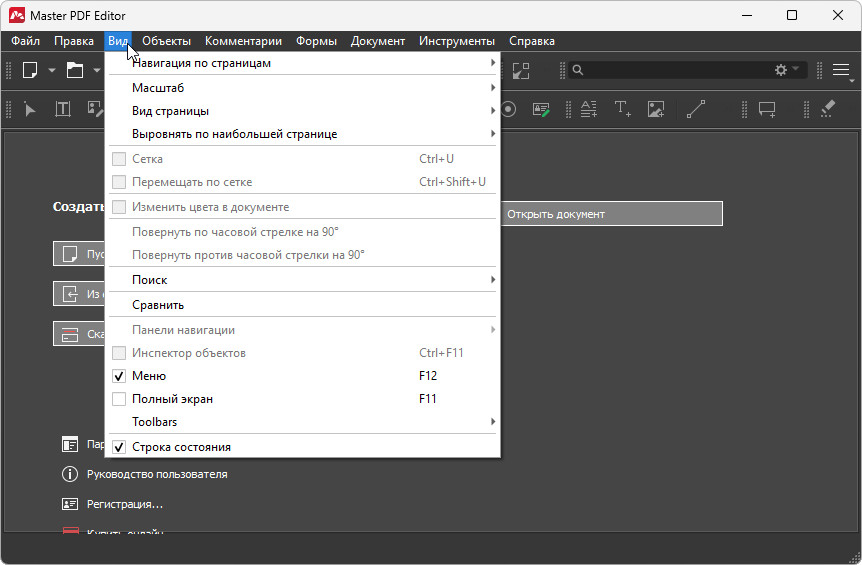This screenshot has width=862, height=565.
Task: Uncheck the Меню checkbox
Action: (x=120, y=376)
